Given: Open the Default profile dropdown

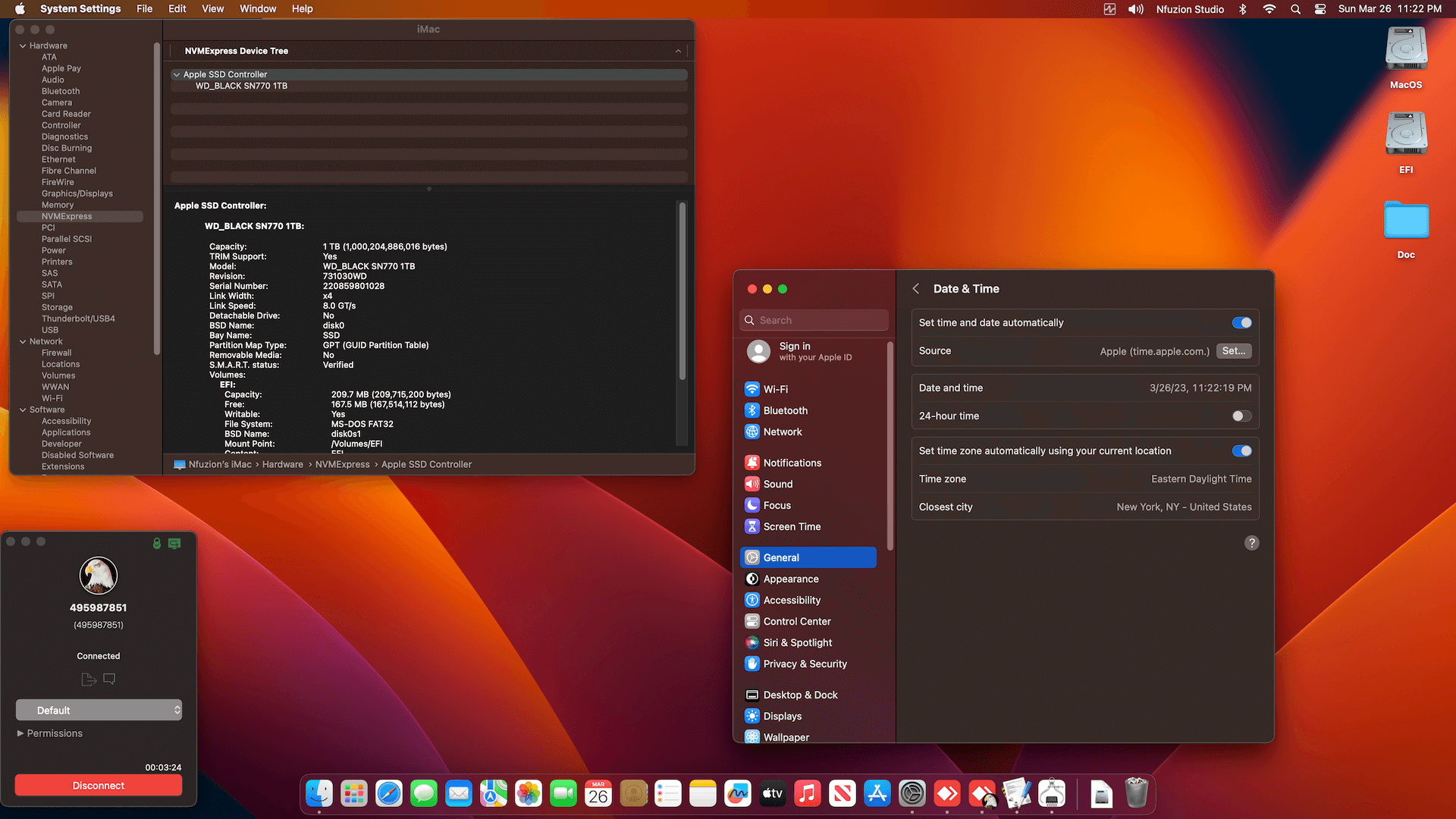Looking at the screenshot, I should coord(99,711).
